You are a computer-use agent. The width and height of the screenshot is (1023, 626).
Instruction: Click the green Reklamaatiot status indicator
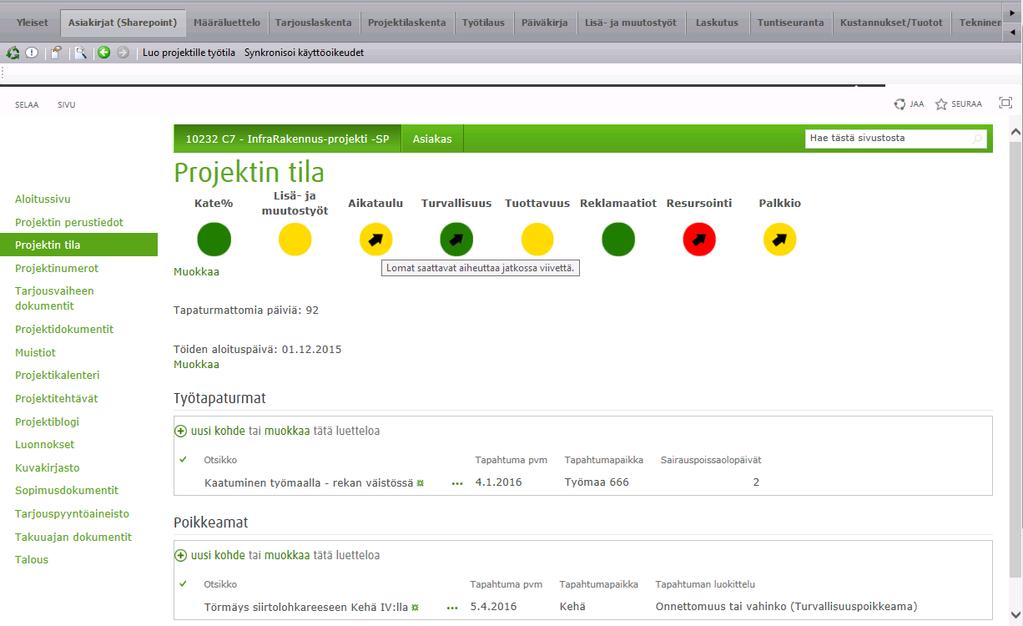[x=618, y=240]
